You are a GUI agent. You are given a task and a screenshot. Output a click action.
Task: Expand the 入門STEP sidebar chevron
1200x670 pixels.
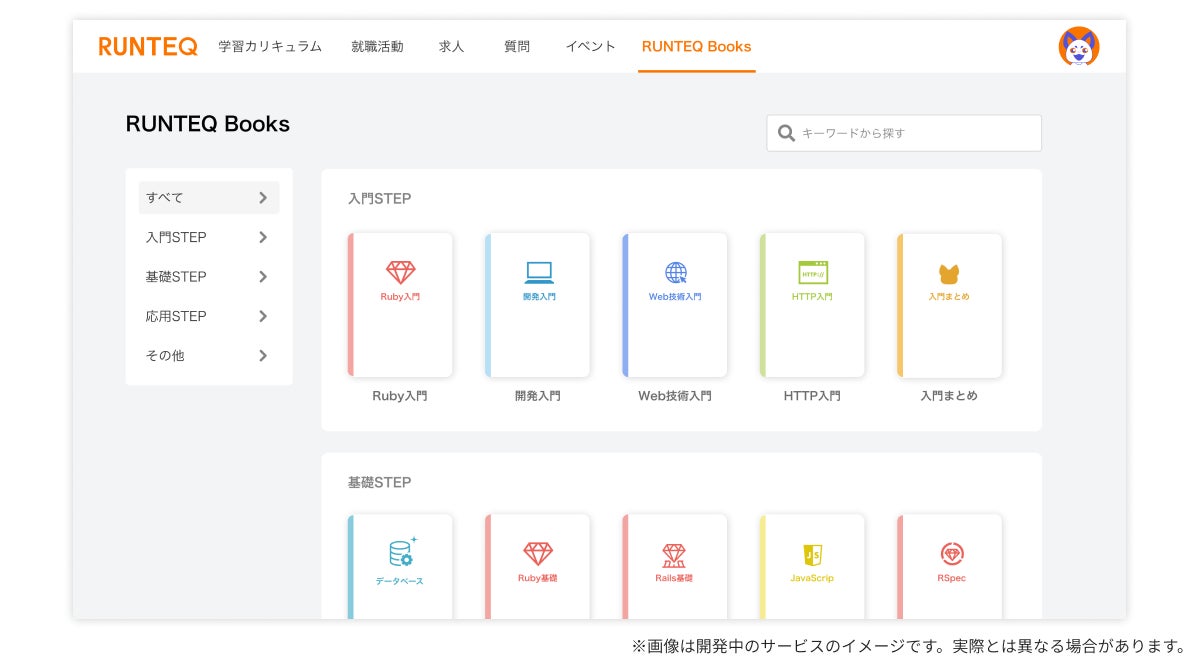(263, 237)
